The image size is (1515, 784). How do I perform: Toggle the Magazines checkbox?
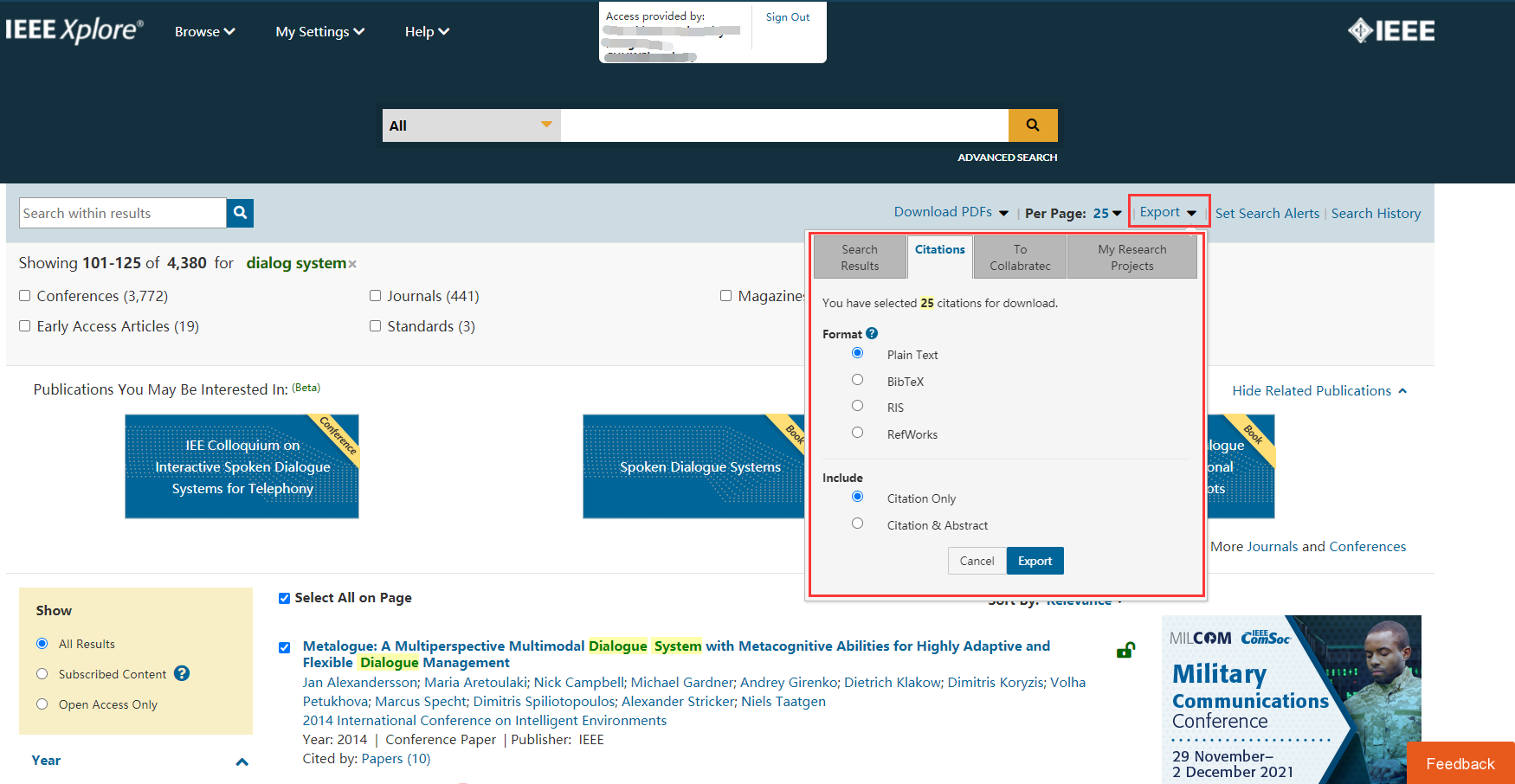(725, 296)
